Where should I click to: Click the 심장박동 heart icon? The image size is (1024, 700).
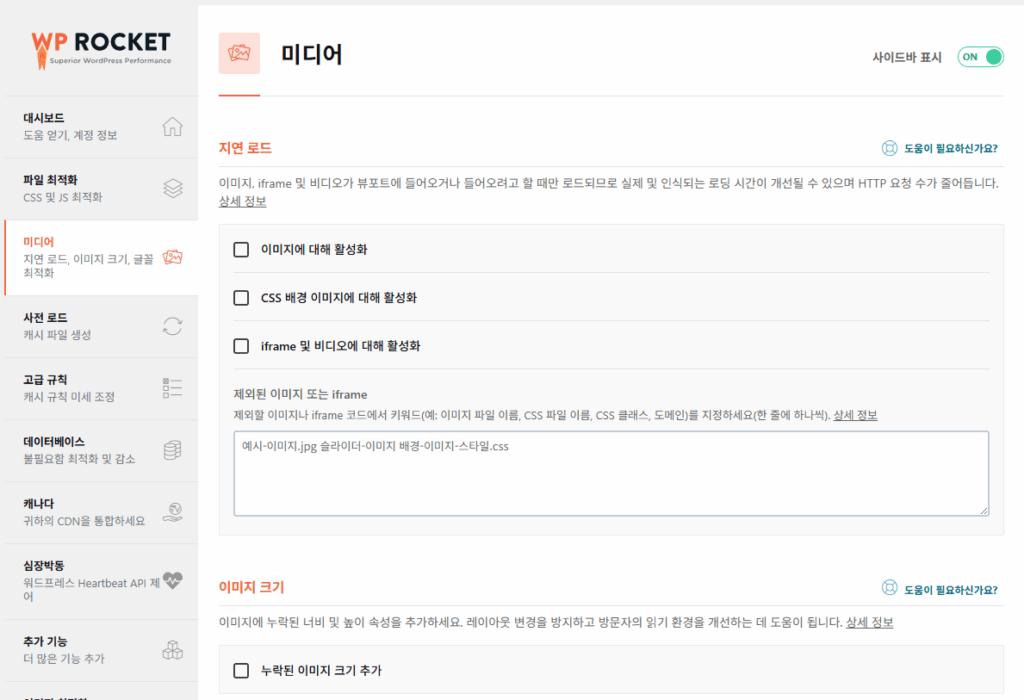click(172, 578)
